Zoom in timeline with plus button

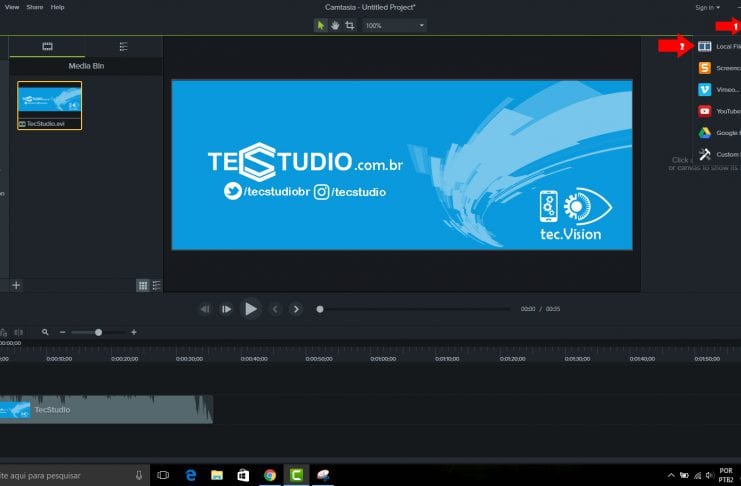coord(134,332)
